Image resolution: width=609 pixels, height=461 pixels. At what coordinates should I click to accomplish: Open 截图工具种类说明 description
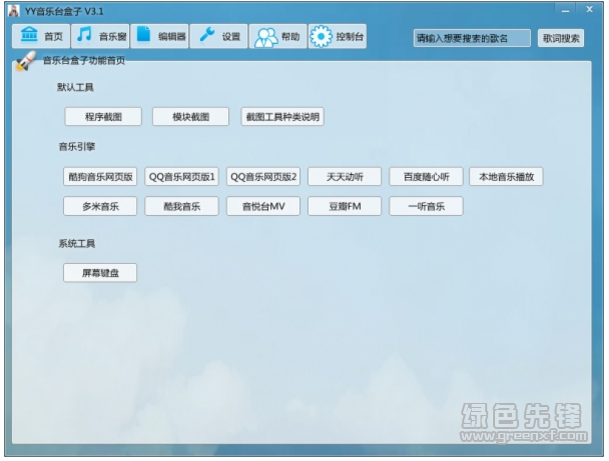pos(282,117)
